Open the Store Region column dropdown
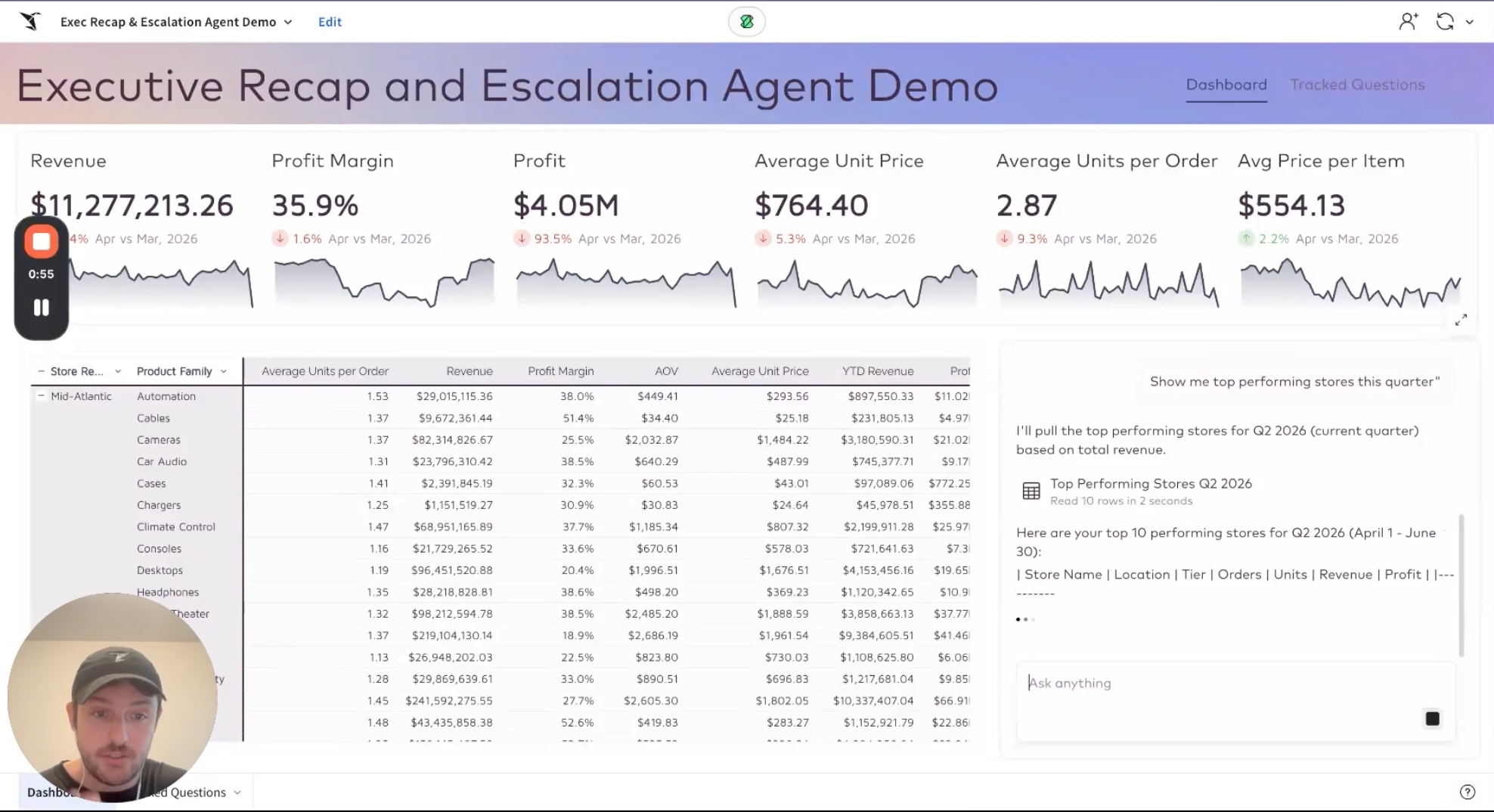1494x812 pixels. [x=118, y=371]
